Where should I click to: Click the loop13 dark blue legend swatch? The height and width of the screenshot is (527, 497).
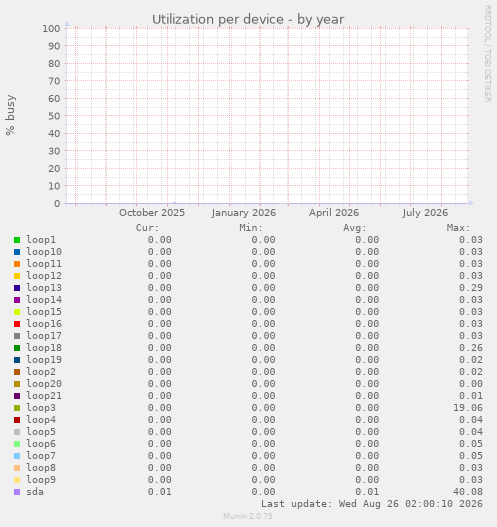pyautogui.click(x=17, y=288)
